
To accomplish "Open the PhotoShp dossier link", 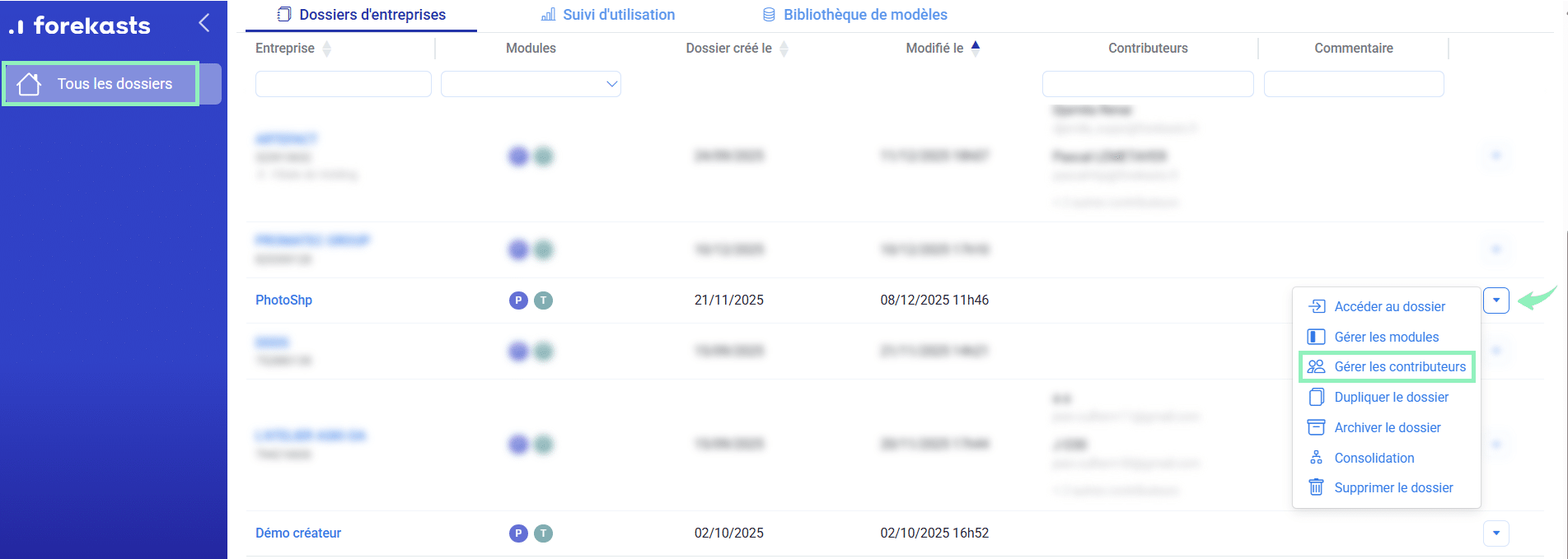I will 283,300.
